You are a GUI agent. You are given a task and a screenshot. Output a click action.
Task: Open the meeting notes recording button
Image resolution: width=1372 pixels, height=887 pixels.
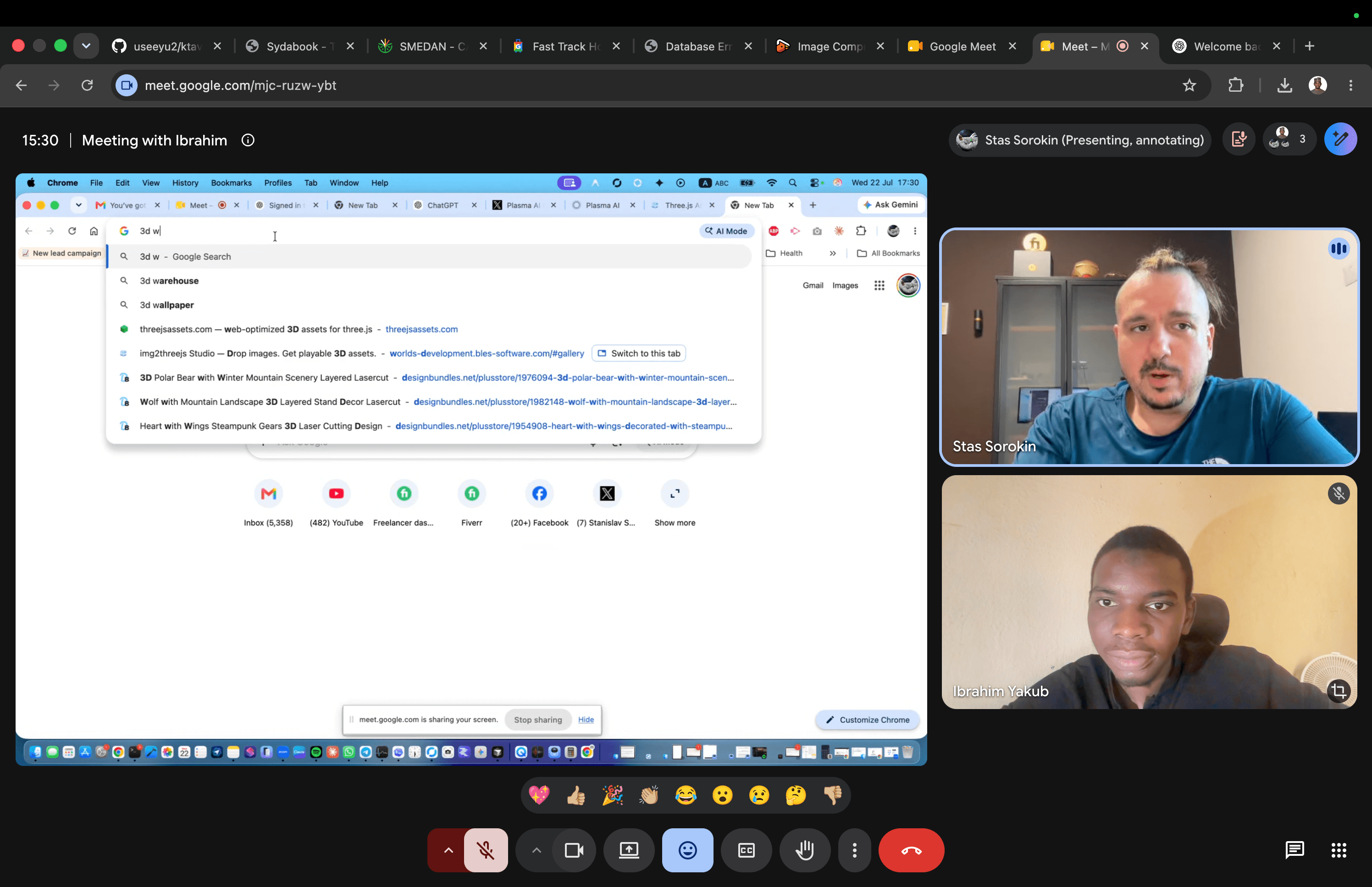(x=1239, y=139)
